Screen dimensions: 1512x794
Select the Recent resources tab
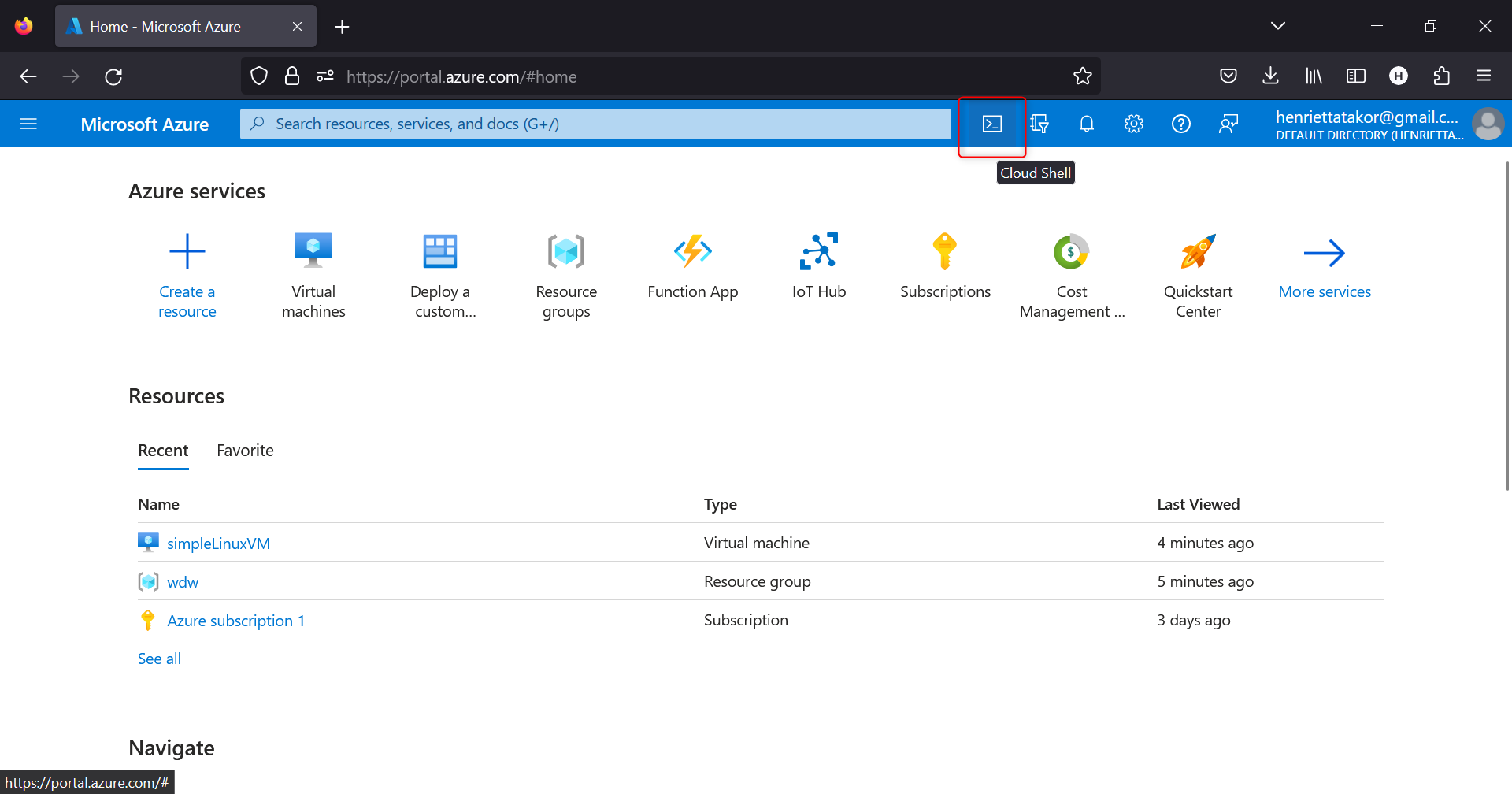(x=163, y=451)
